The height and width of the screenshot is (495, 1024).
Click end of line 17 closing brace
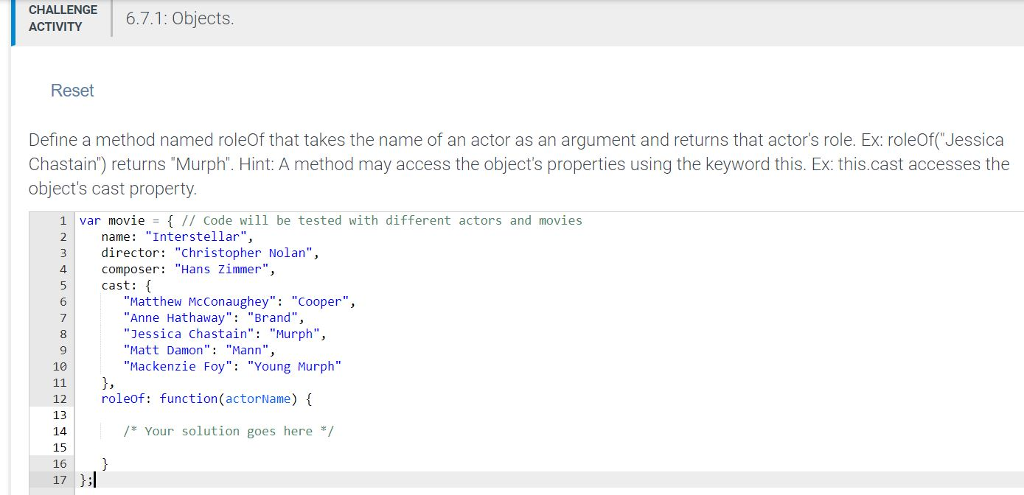coord(93,480)
